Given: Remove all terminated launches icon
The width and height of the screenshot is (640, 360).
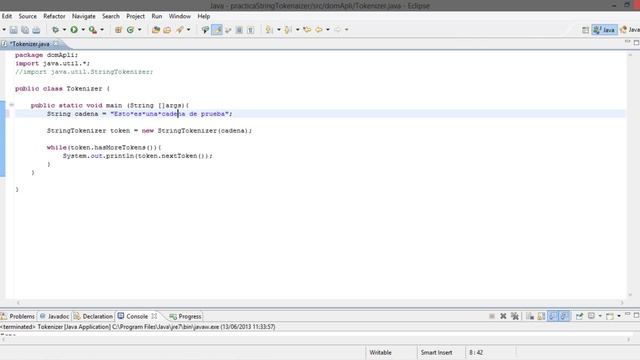Looking at the screenshot, I should [515, 316].
